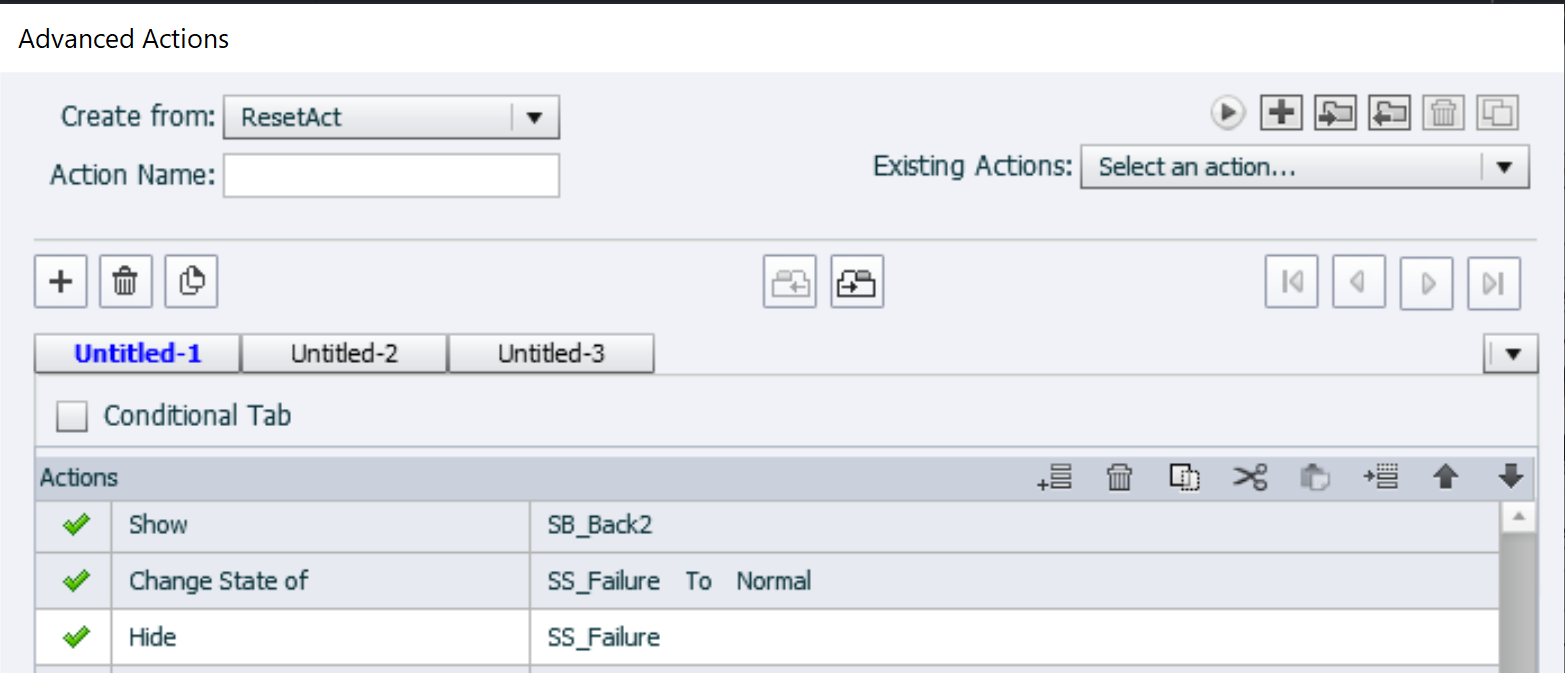Screen dimensions: 1565x673
Task: Select the Change State of action cell
Action: coord(320,581)
